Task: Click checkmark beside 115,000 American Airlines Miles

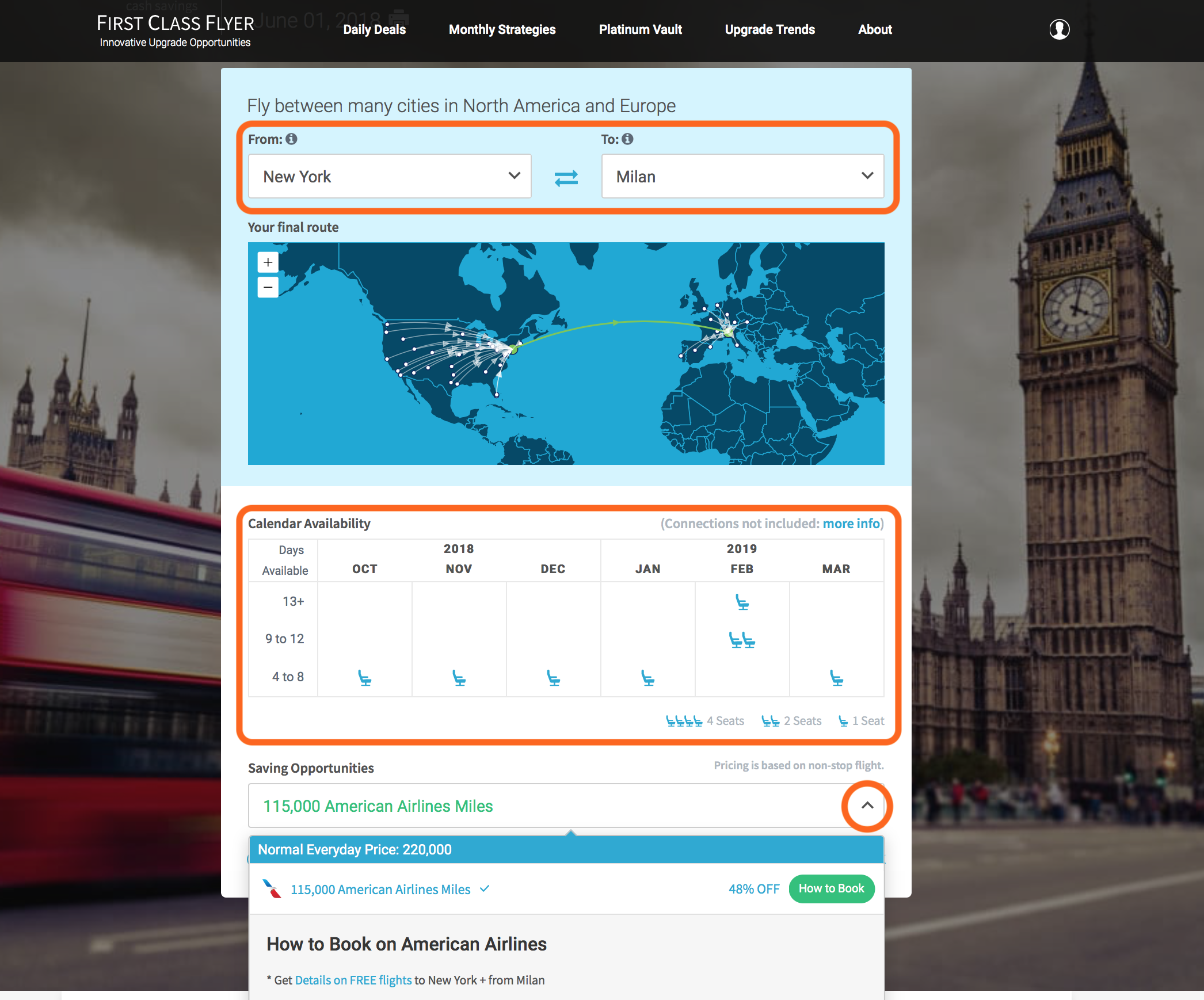Action: click(485, 889)
